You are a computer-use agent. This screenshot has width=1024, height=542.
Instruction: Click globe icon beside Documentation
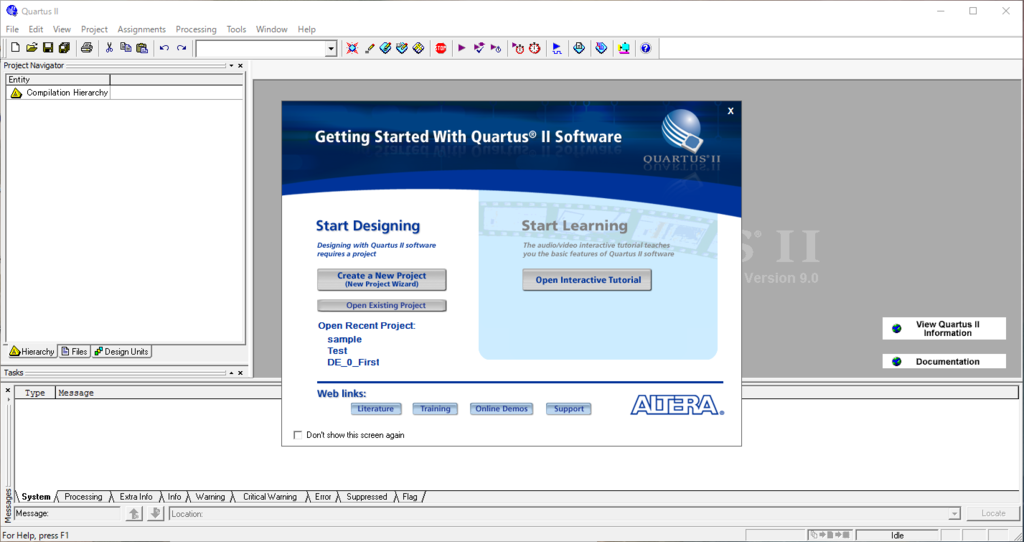[x=897, y=361]
